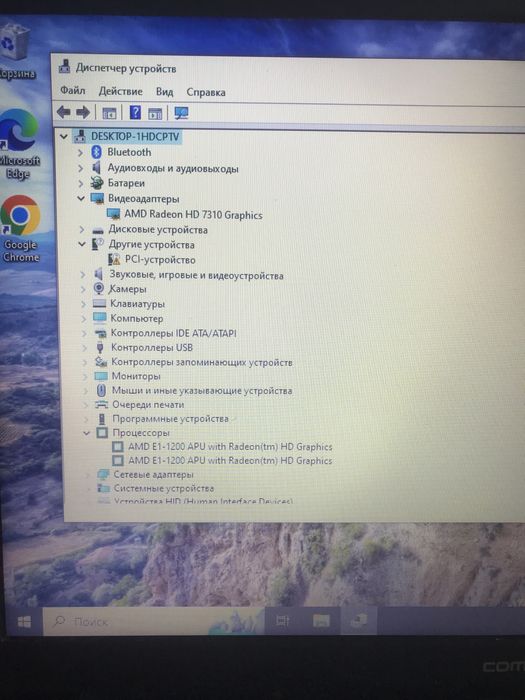The image size is (525, 700).
Task: Click the mouse icon beside Мыши и иные указывающие устройства
Action: tap(101, 391)
